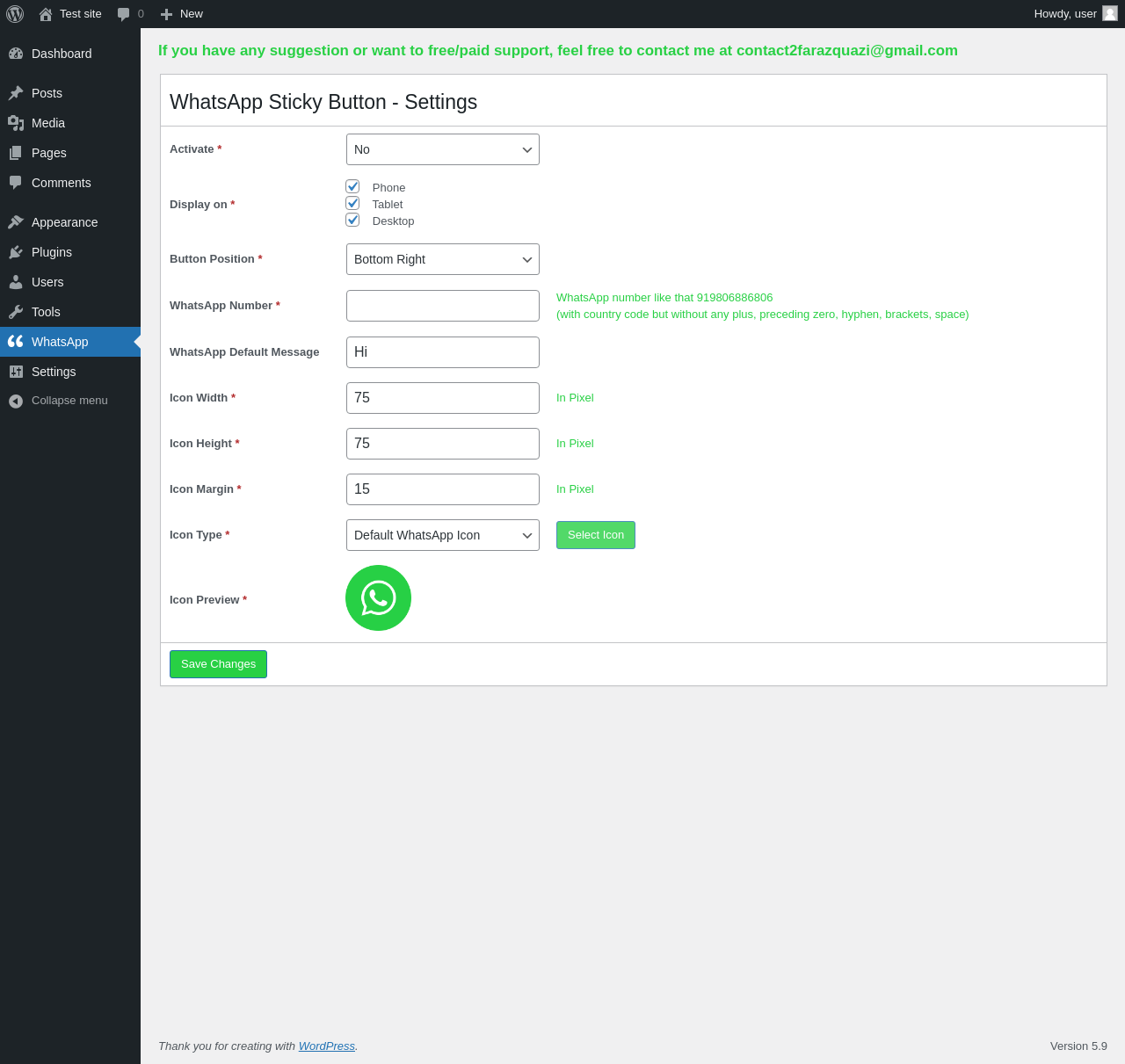Click New in the admin bar

click(x=192, y=14)
